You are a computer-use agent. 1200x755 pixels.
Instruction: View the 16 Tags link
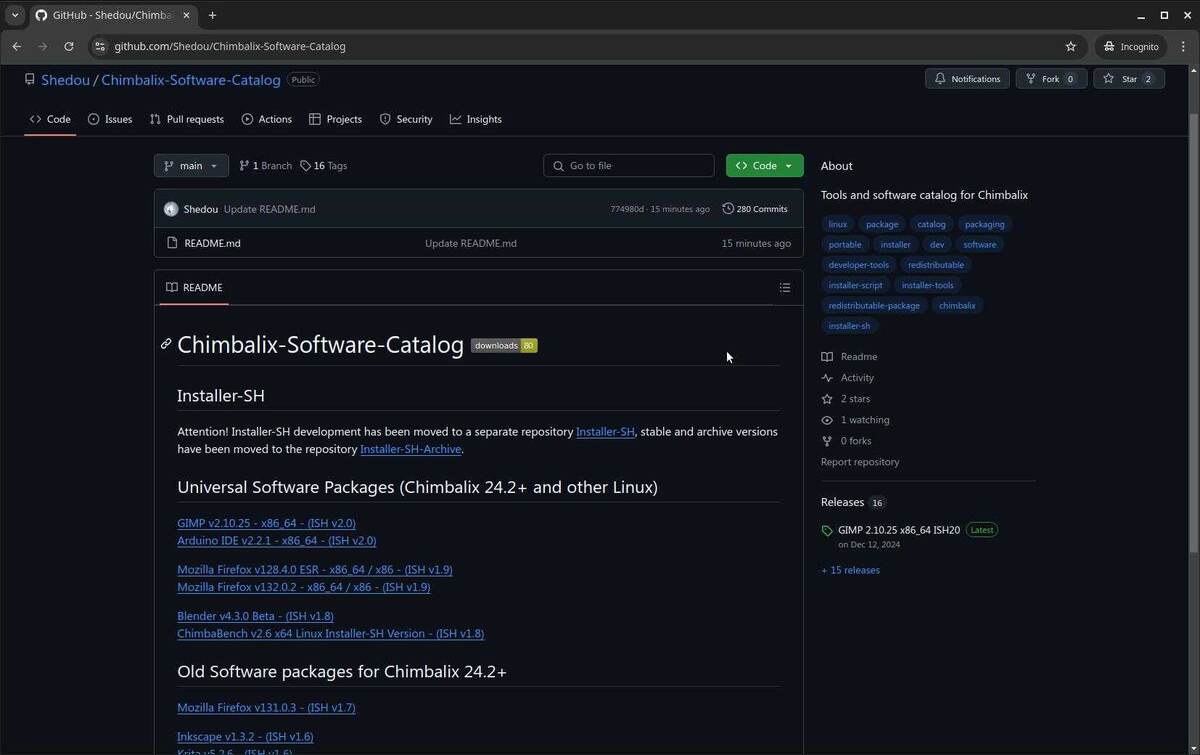pyautogui.click(x=324, y=166)
